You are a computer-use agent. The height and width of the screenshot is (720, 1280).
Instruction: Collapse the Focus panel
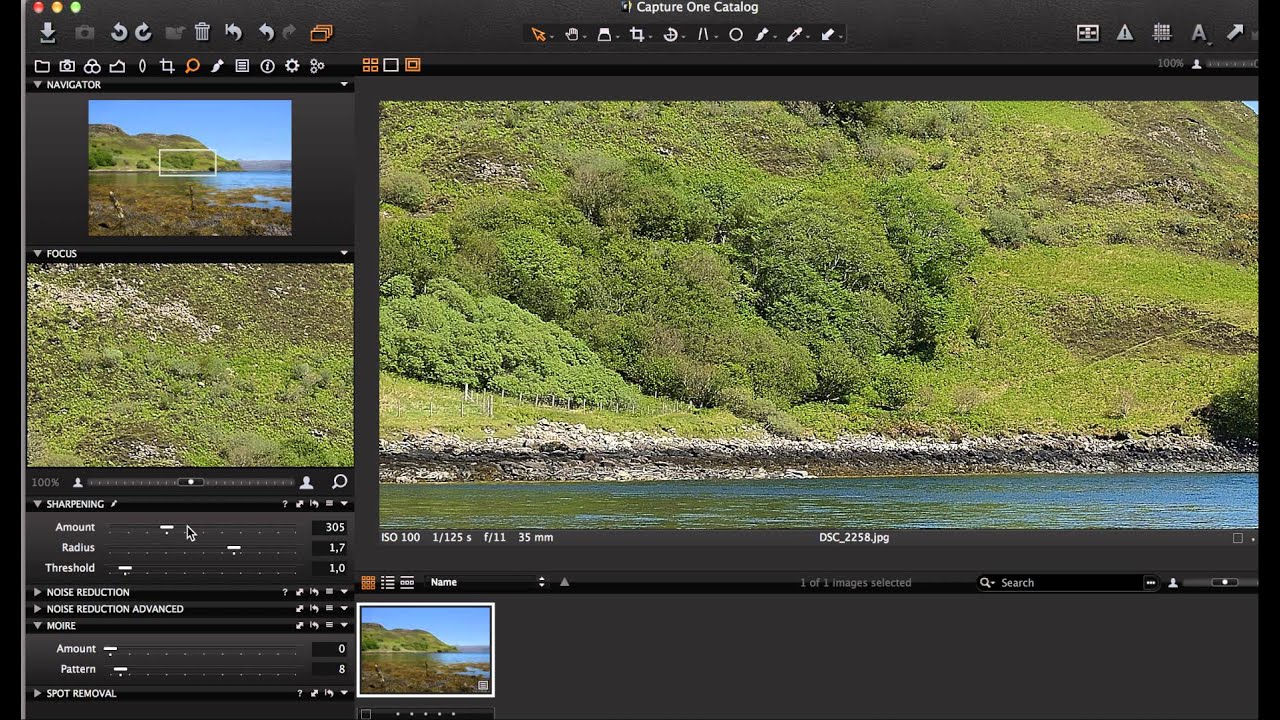pyautogui.click(x=37, y=254)
